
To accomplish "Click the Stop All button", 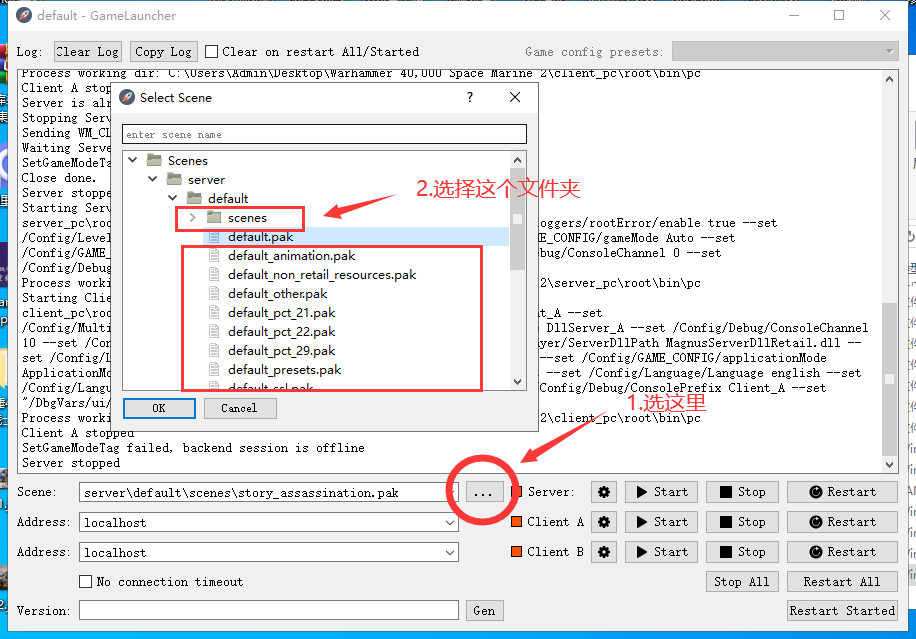I will pos(742,582).
